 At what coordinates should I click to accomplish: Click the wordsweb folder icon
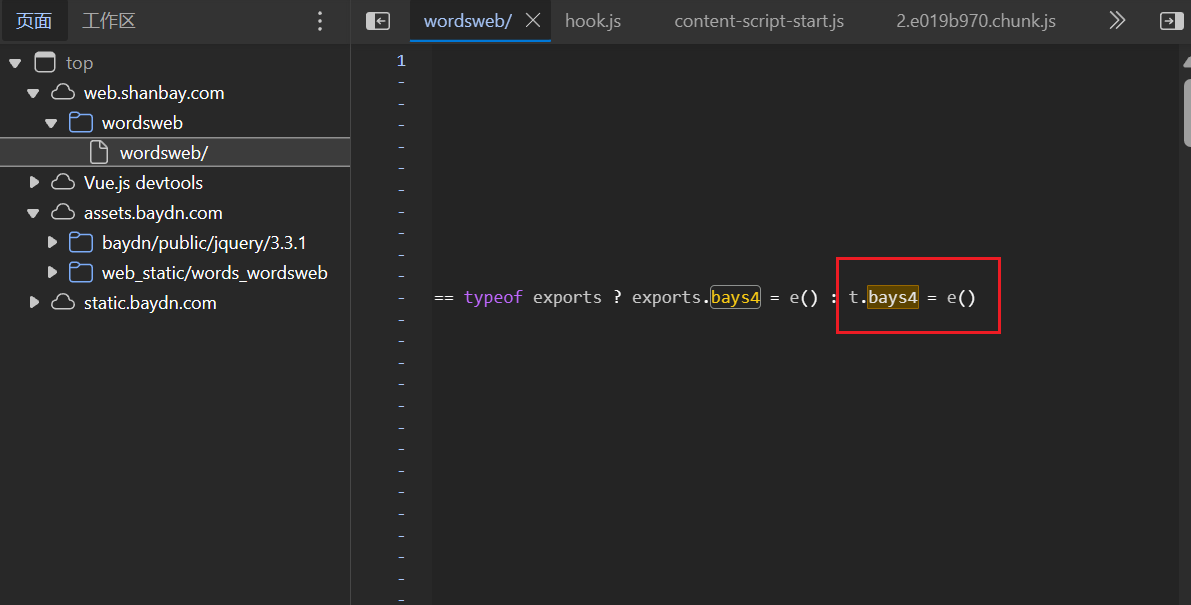[x=81, y=123]
